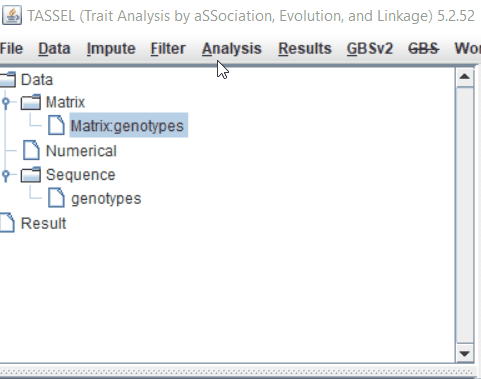Click the genotypes file icon under Sequence
Screen dimensions: 481x379
[56, 198]
